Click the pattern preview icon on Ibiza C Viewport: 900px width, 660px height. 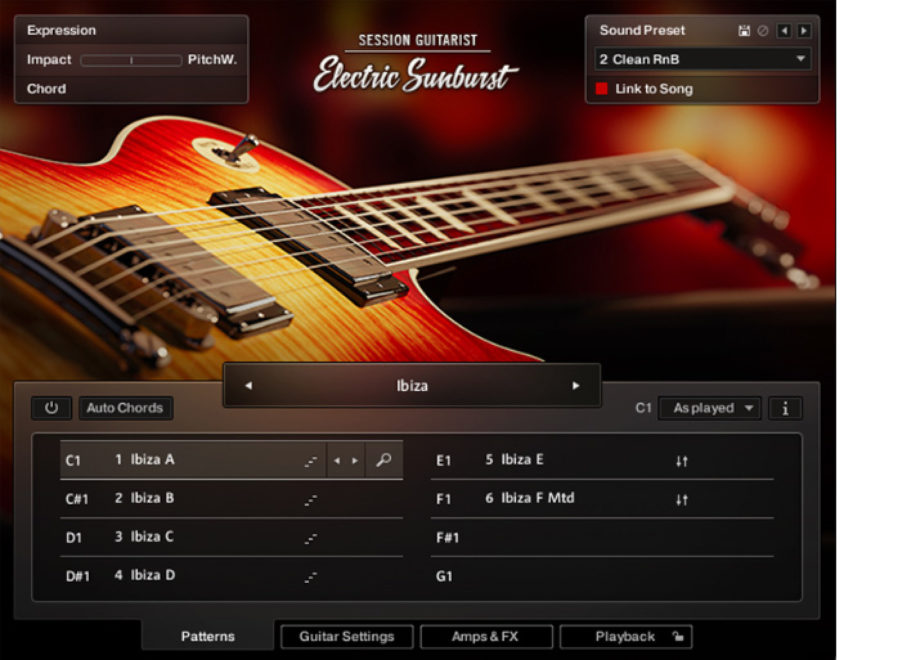pos(310,536)
